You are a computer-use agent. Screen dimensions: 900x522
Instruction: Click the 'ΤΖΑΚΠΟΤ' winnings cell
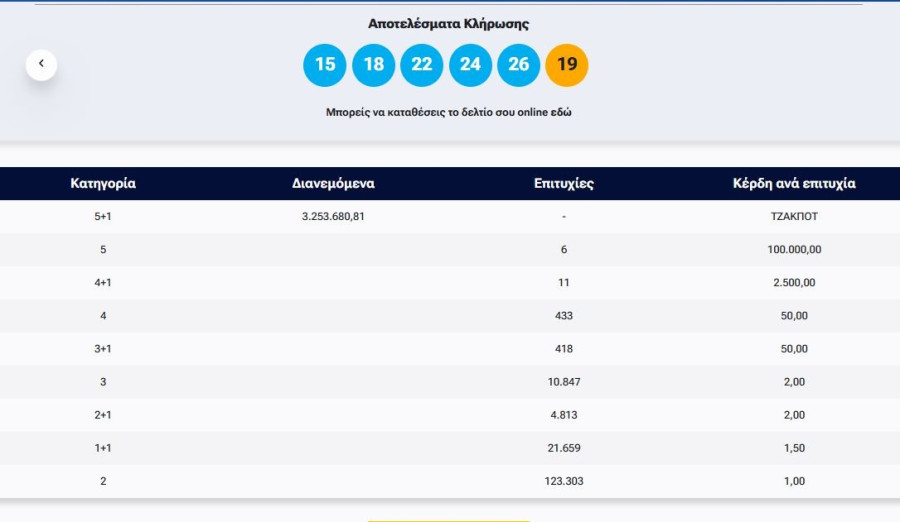[794, 216]
